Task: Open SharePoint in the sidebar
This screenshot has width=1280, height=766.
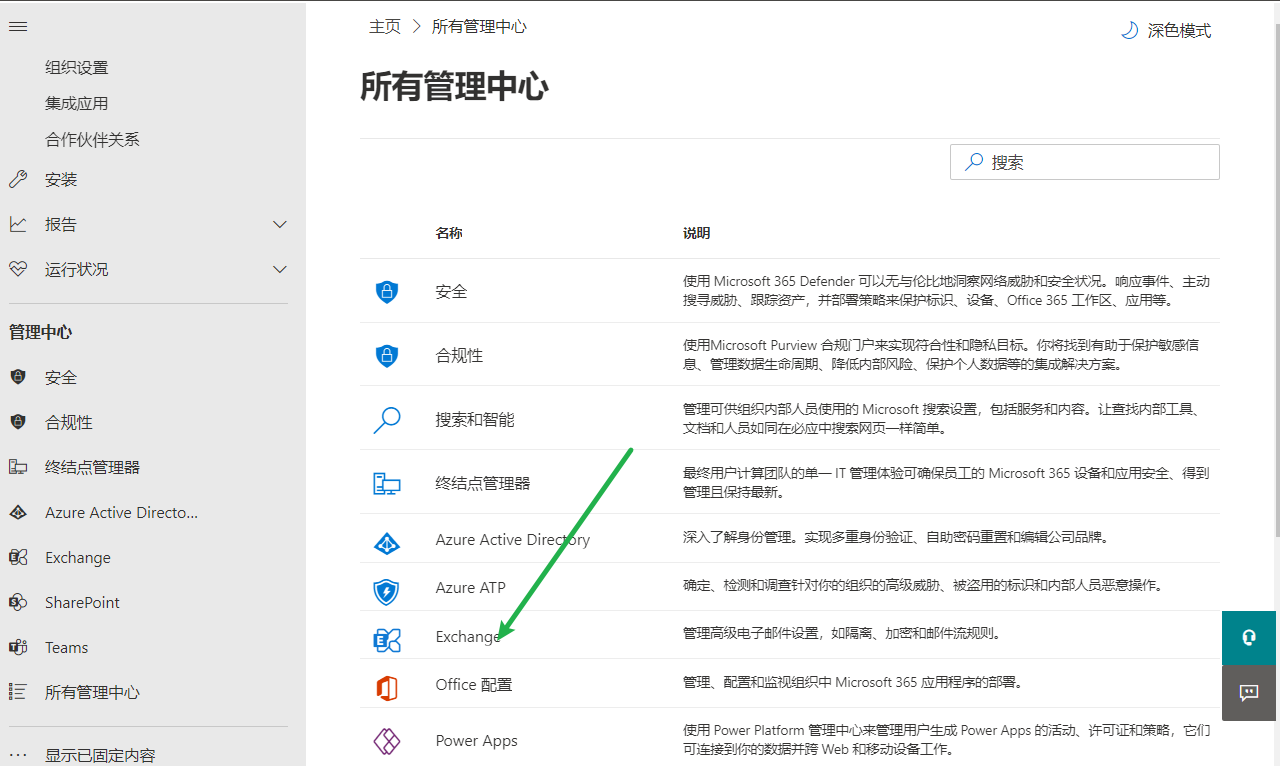Action: pyautogui.click(x=82, y=603)
